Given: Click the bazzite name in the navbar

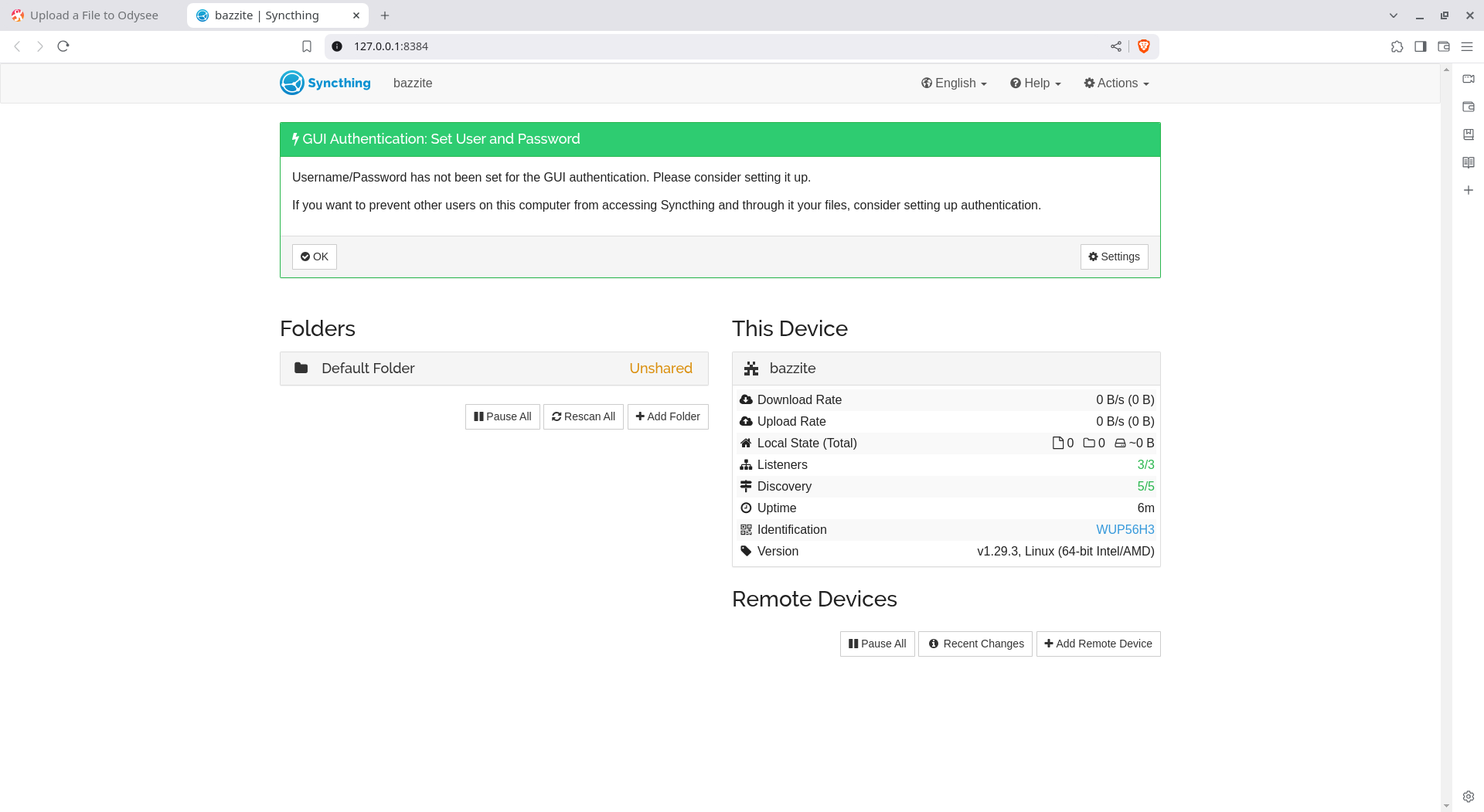Looking at the screenshot, I should [413, 83].
